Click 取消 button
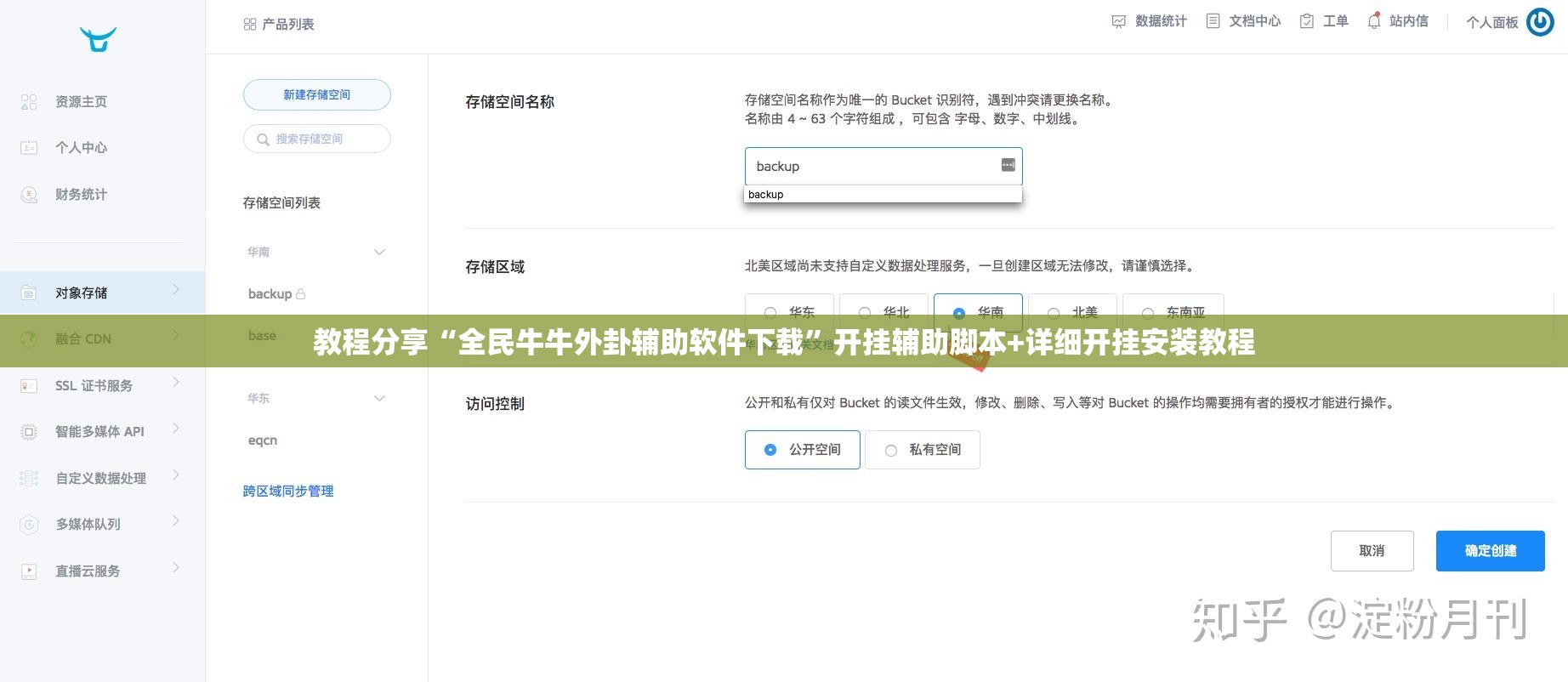The width and height of the screenshot is (1568, 682). [x=1372, y=551]
